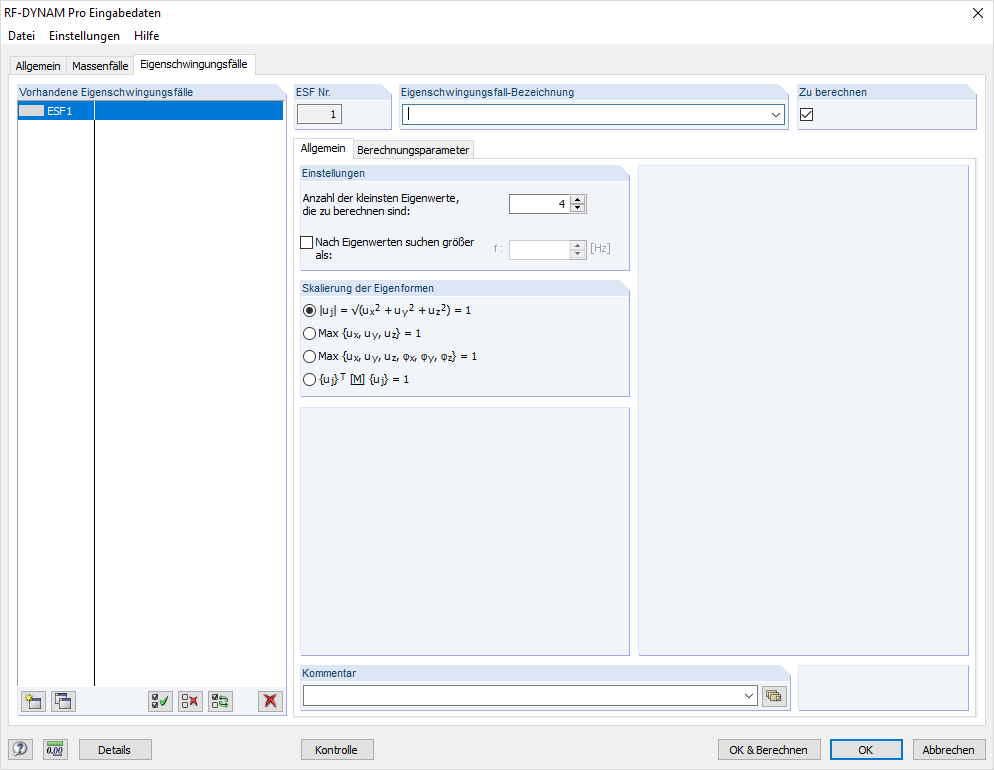The image size is (994, 770).
Task: Select the Max {ux, uy, uz} = 1 scaling option
Action: pos(309,333)
